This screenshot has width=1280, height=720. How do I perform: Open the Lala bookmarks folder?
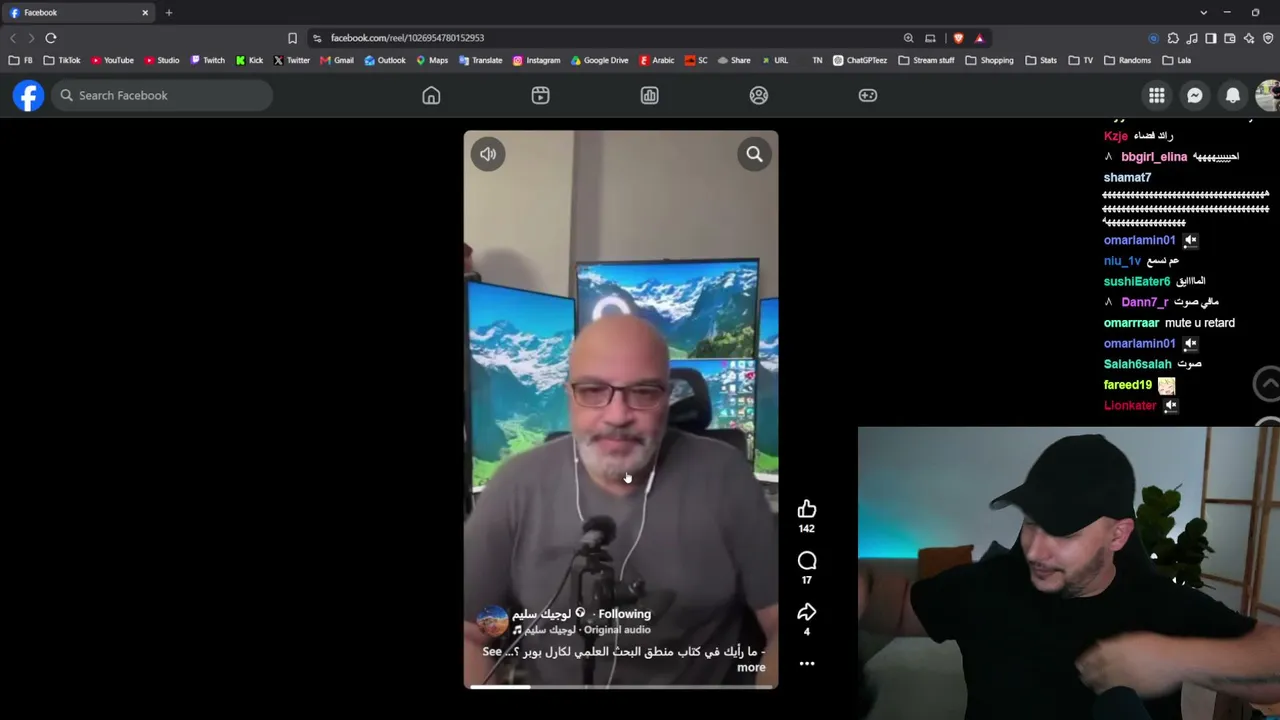[x=1177, y=60]
